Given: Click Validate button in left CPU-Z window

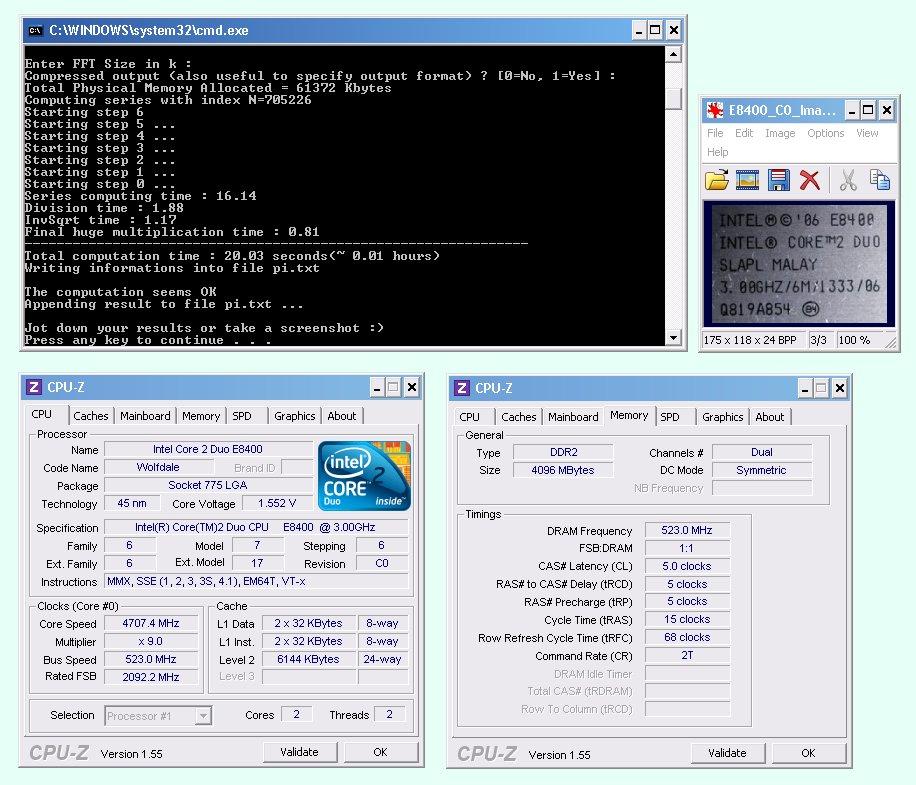Looking at the screenshot, I should click(x=299, y=752).
